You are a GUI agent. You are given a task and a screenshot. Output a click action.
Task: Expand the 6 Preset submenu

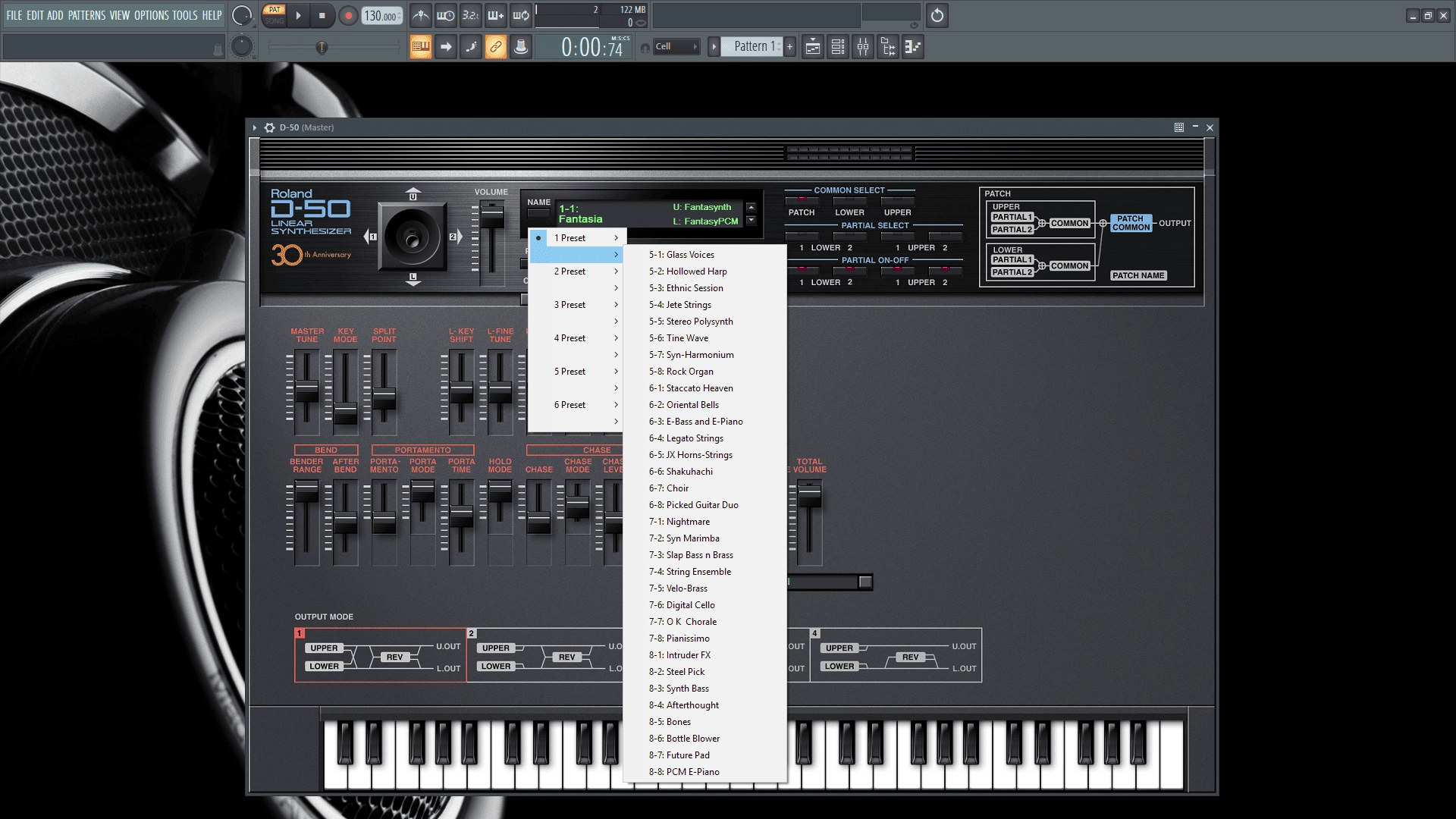(576, 405)
